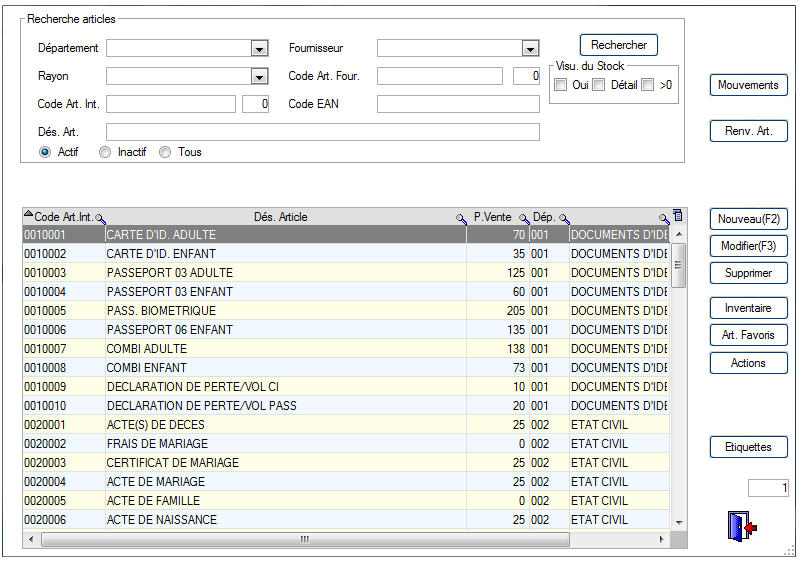
Task: Click the Etiquettes button
Action: pyautogui.click(x=748, y=447)
